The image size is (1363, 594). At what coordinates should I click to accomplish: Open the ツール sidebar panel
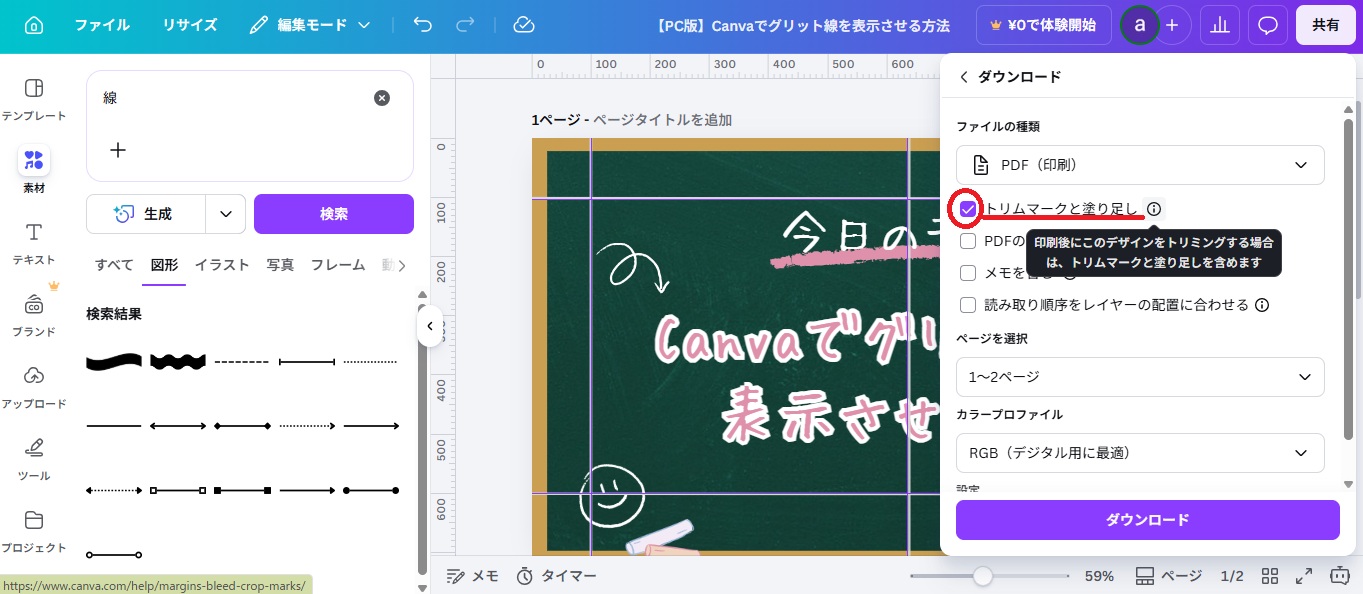(x=34, y=458)
